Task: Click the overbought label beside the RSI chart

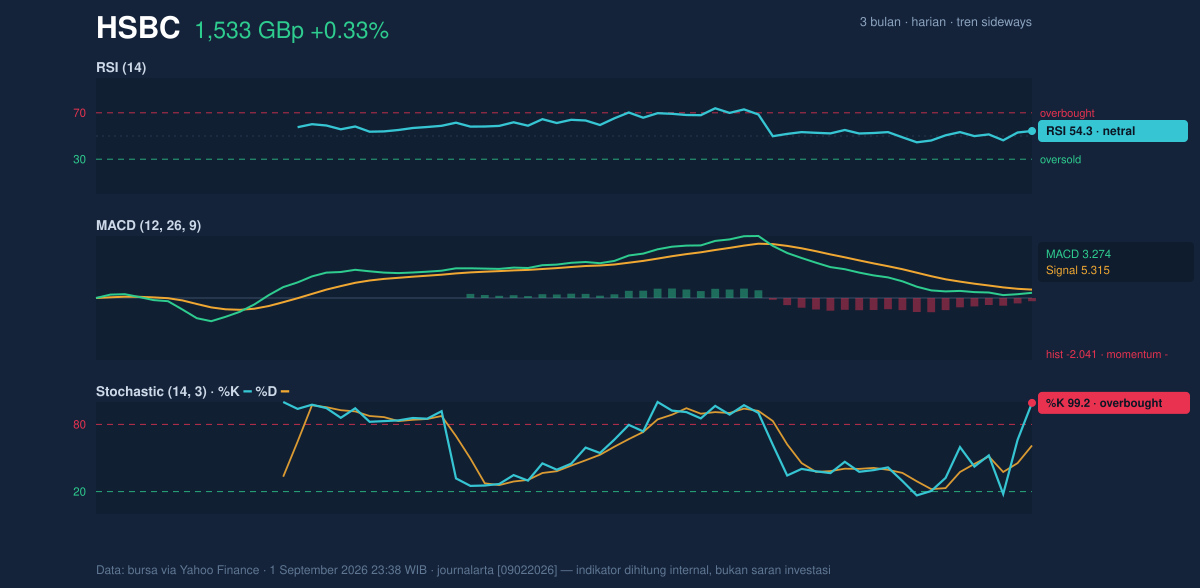Action: (1067, 113)
